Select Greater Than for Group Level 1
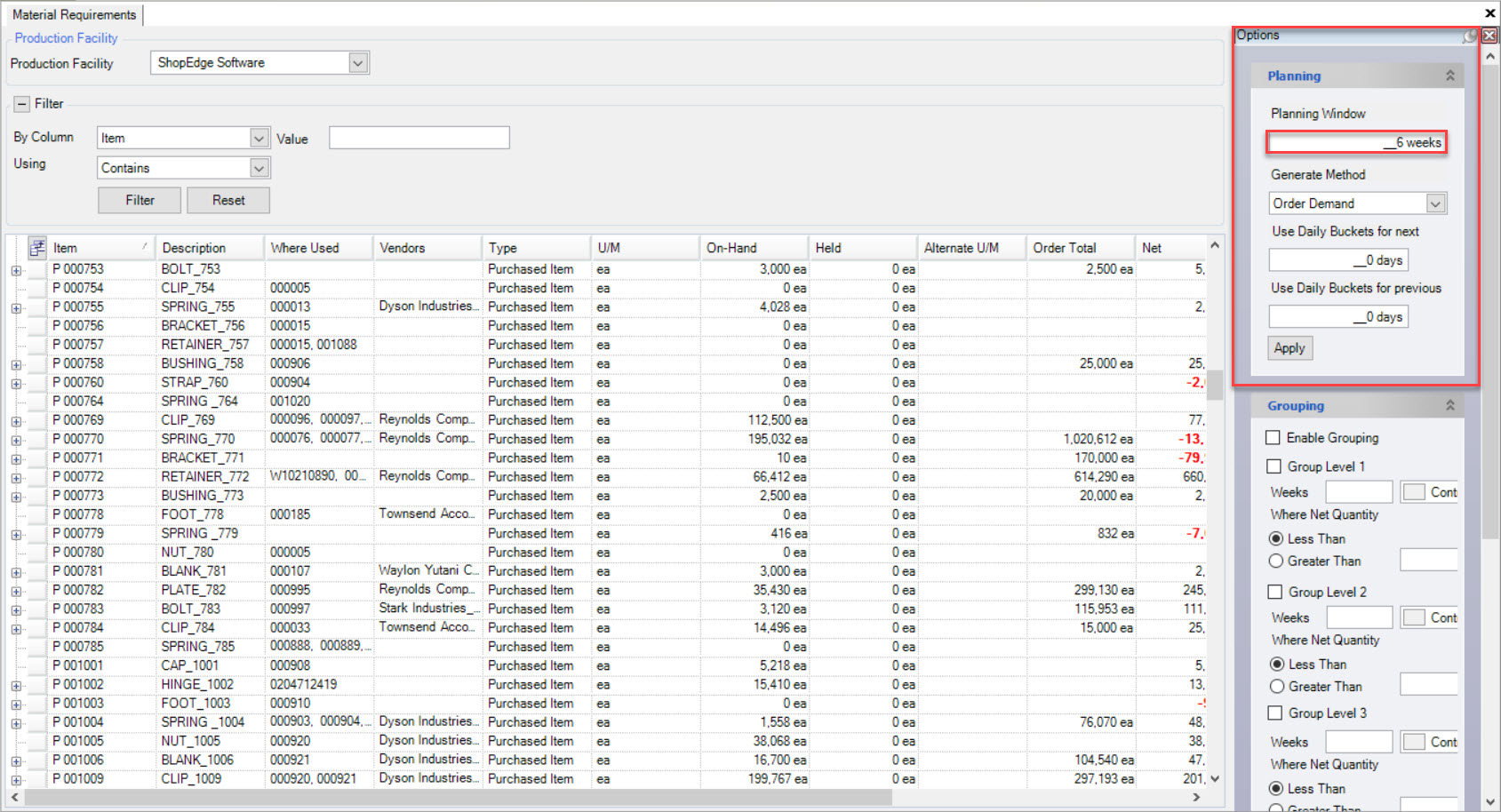This screenshot has width=1501, height=812. point(1276,561)
